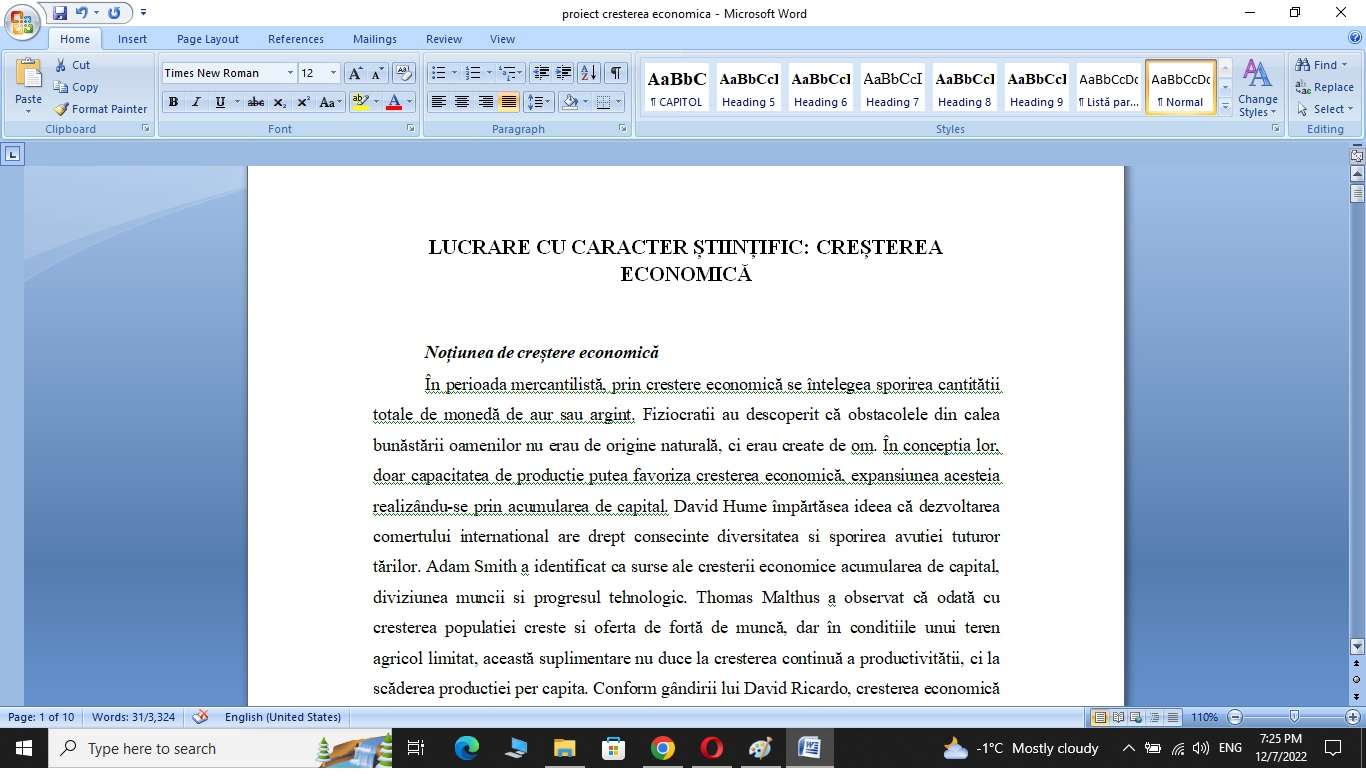Open the References tab

tap(295, 39)
